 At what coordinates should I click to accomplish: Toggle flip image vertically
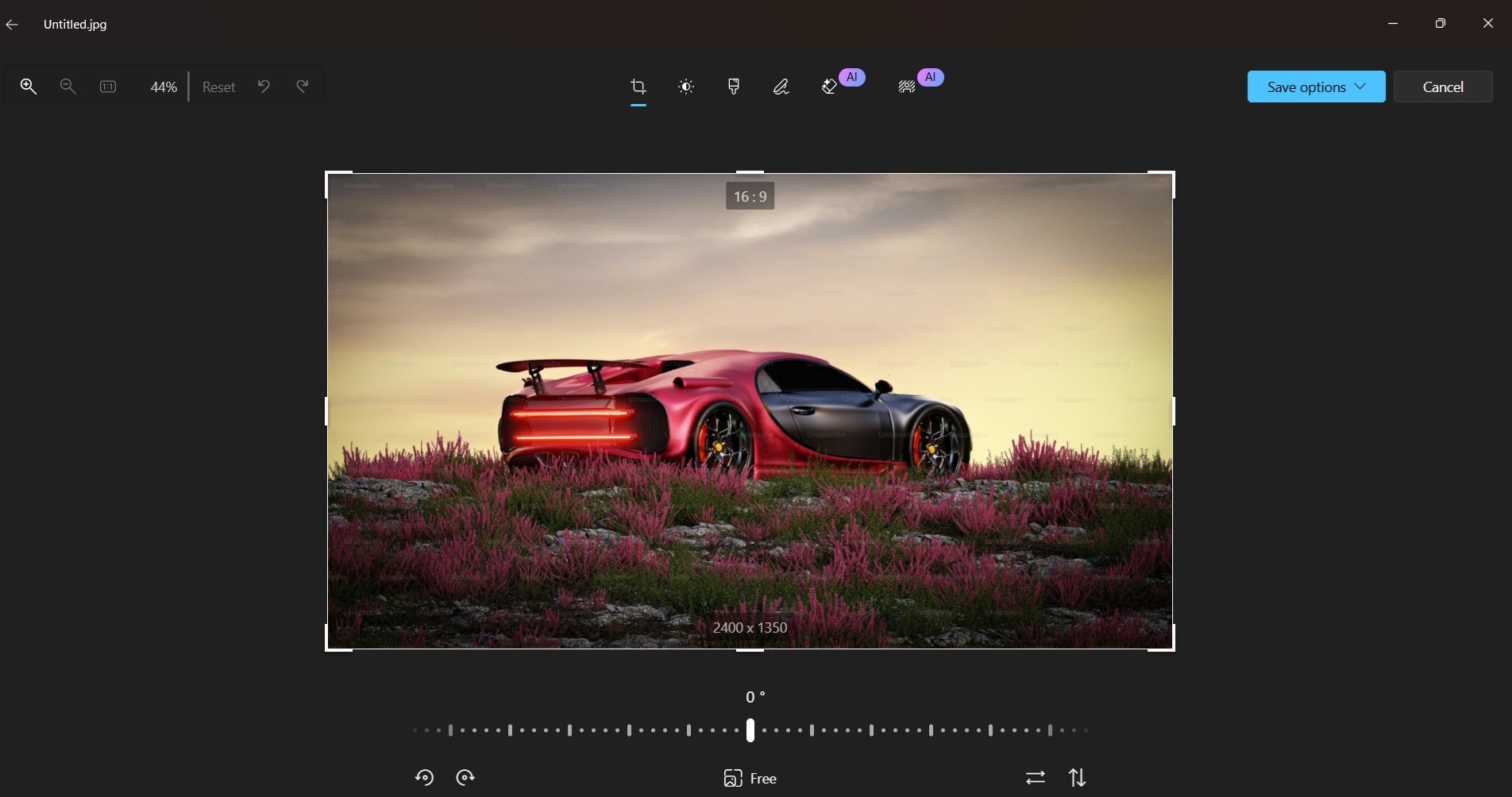click(x=1076, y=778)
